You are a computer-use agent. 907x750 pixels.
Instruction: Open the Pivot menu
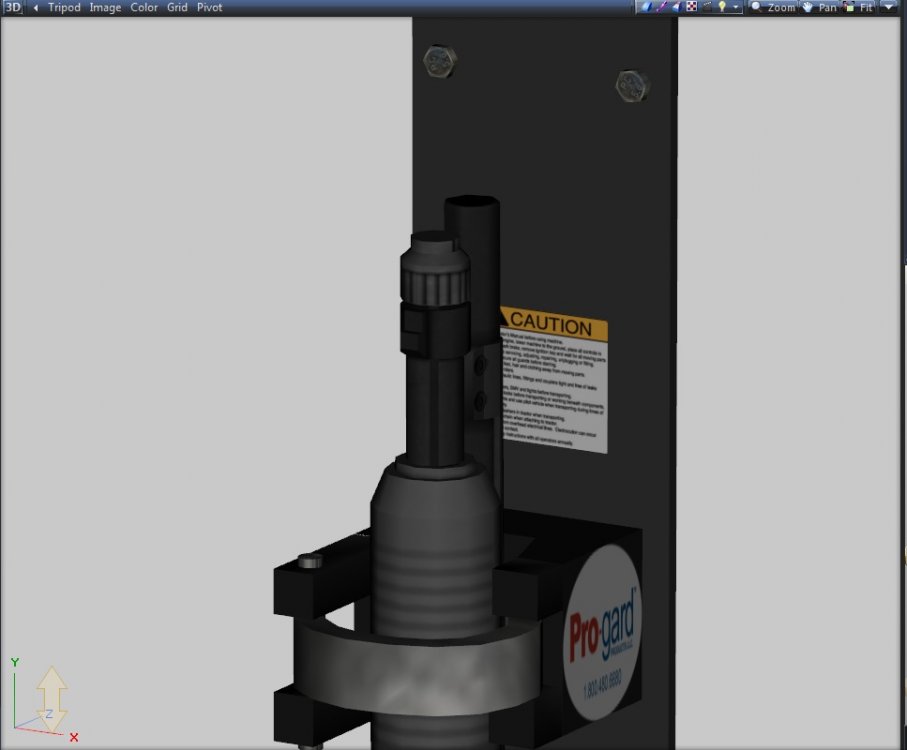click(209, 8)
